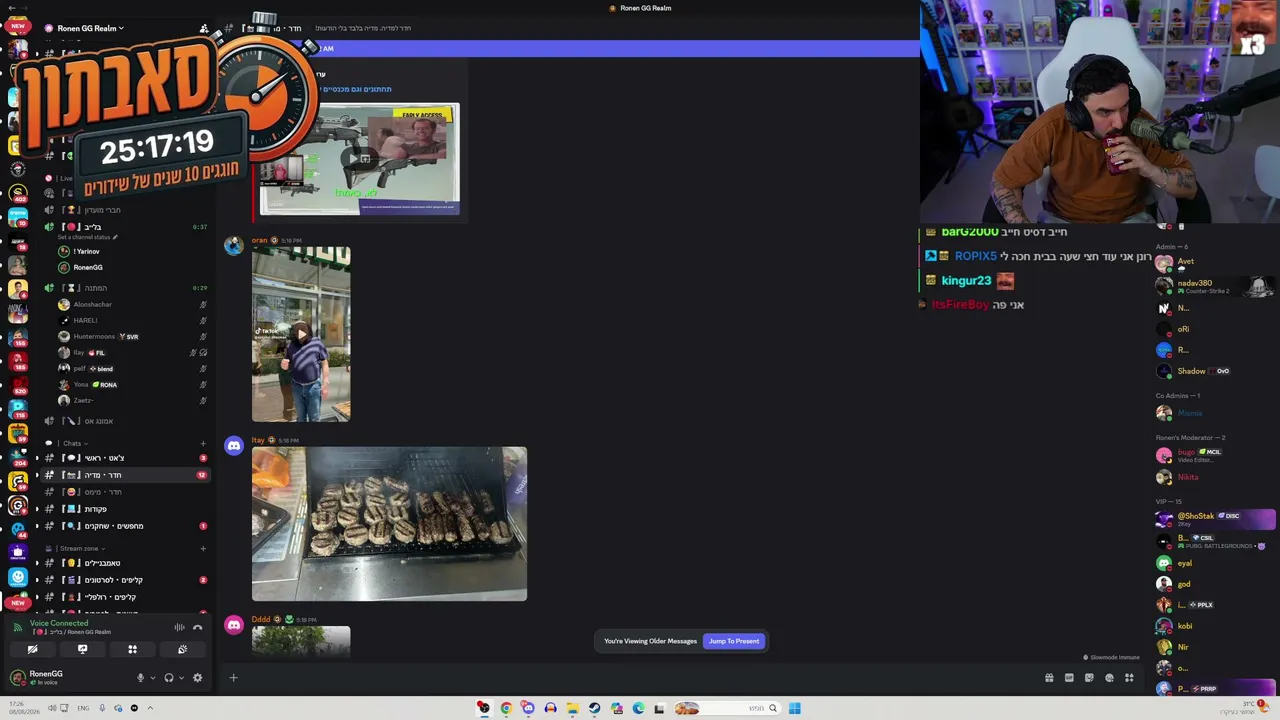This screenshot has height=720, width=1280.
Task: Open פקודות channel
Action: click(125, 509)
